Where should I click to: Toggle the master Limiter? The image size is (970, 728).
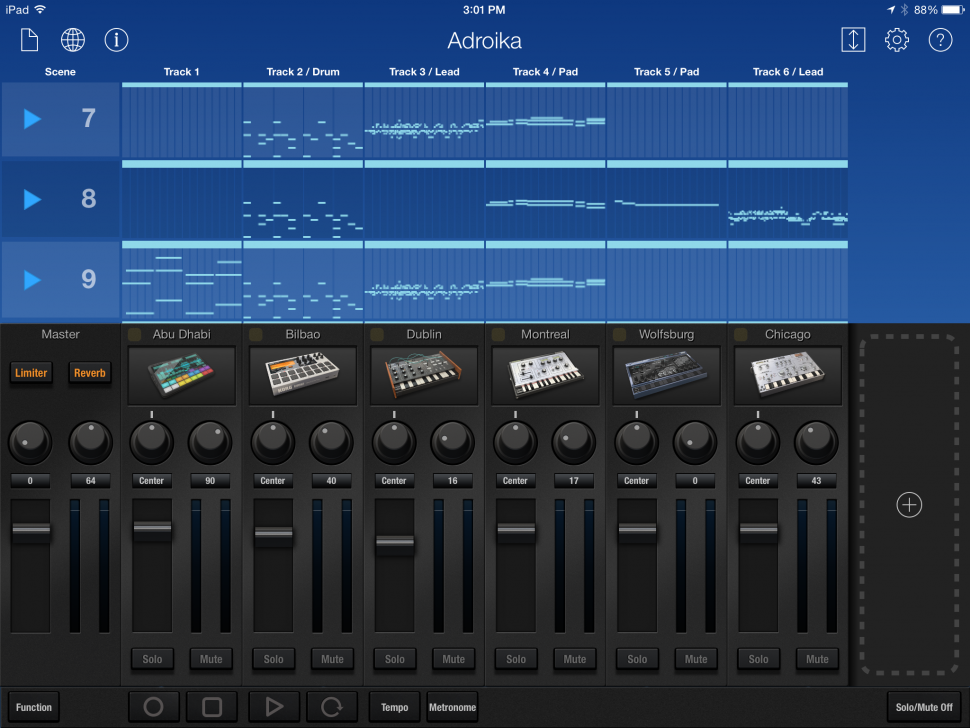coord(31,373)
